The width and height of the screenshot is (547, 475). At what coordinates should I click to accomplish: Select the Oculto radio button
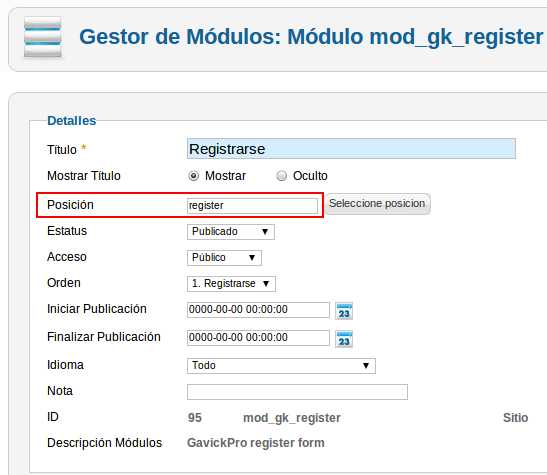click(x=281, y=176)
